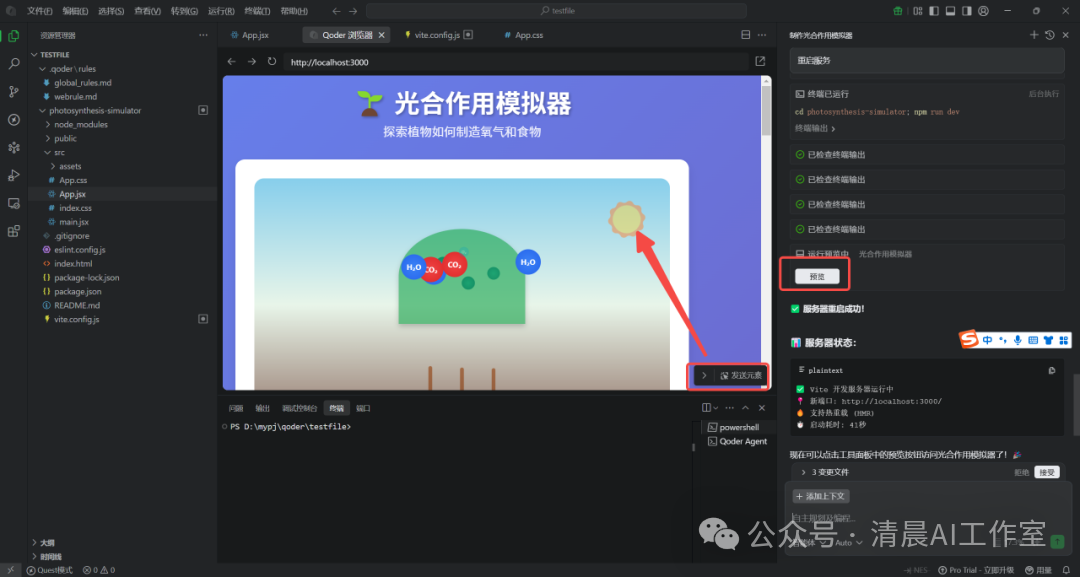Click 接受 to accept the file changes

coord(1047,472)
